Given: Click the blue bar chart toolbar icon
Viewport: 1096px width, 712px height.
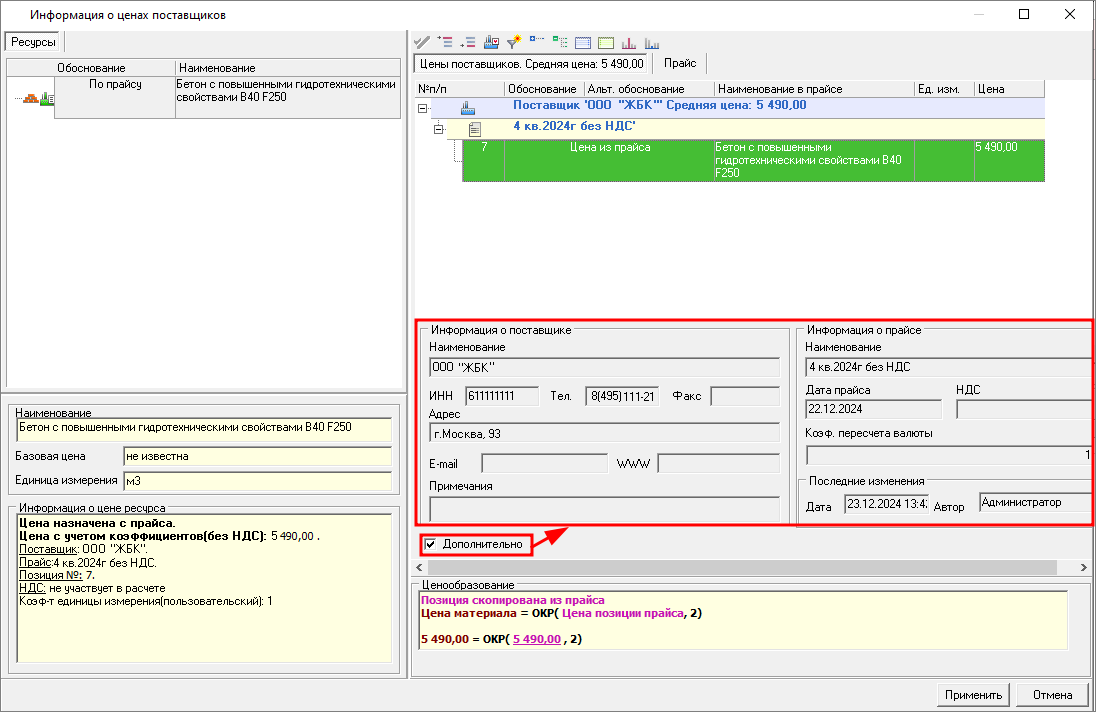Looking at the screenshot, I should pyautogui.click(x=652, y=43).
